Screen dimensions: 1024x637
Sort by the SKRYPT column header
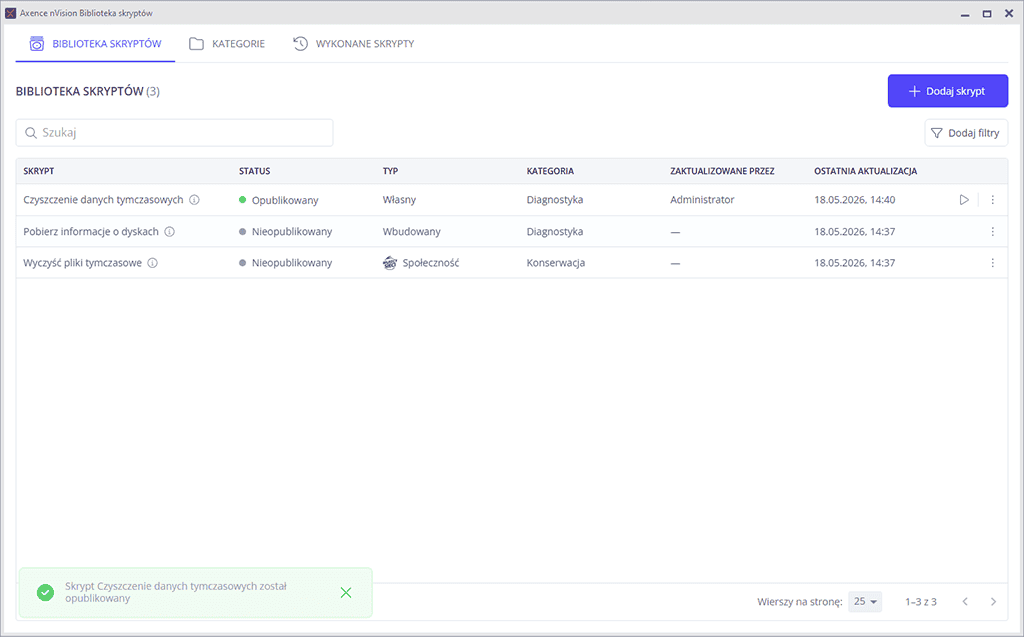coord(39,171)
